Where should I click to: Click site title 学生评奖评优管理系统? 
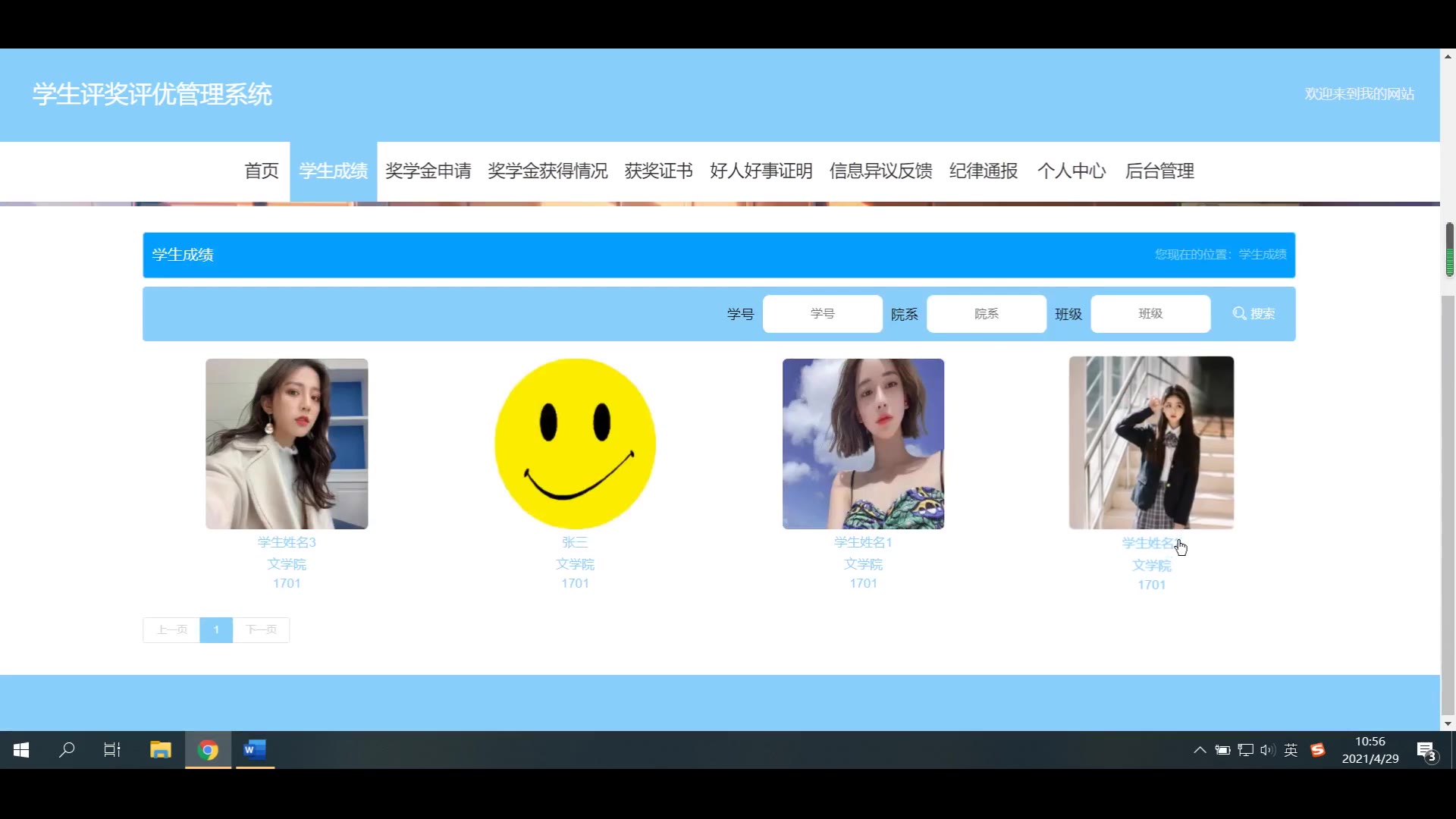tap(152, 95)
